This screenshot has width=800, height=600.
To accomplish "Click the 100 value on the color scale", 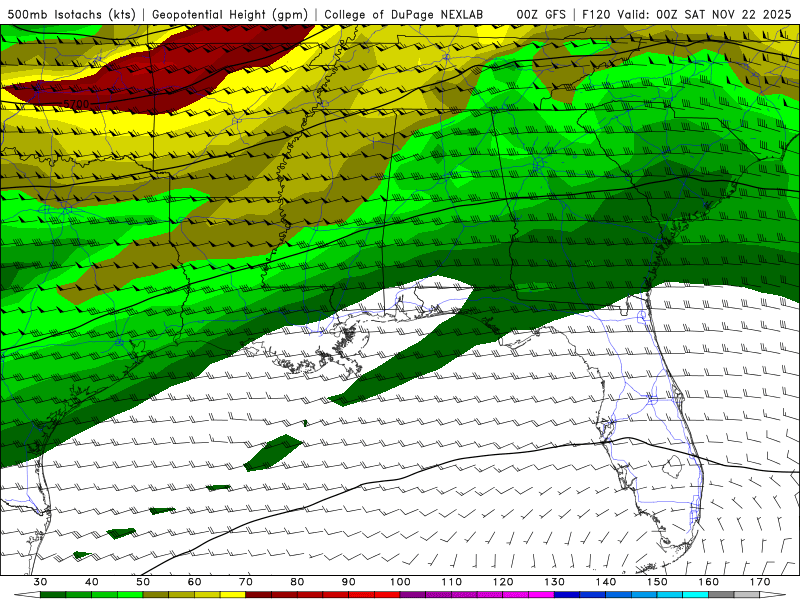I will 400,582.
